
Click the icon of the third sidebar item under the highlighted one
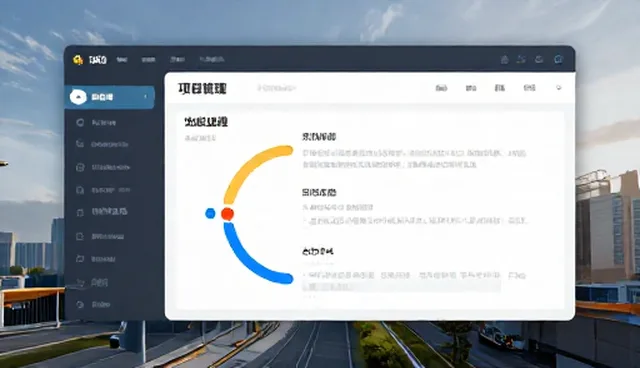click(80, 167)
